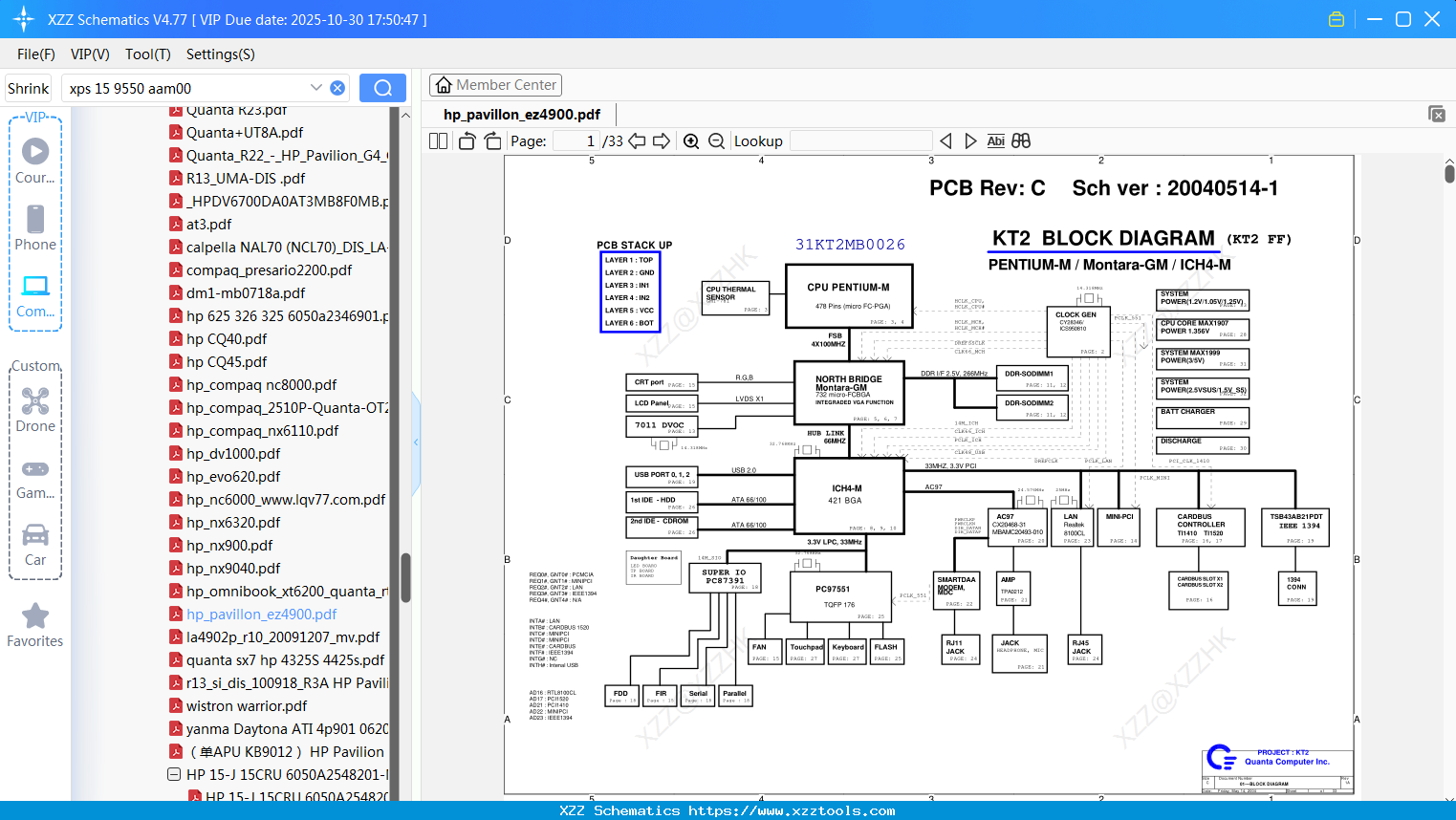Select highlighted hp_pavillon_ez4900.pdf in list
This screenshot has width=1456, height=820.
click(261, 615)
